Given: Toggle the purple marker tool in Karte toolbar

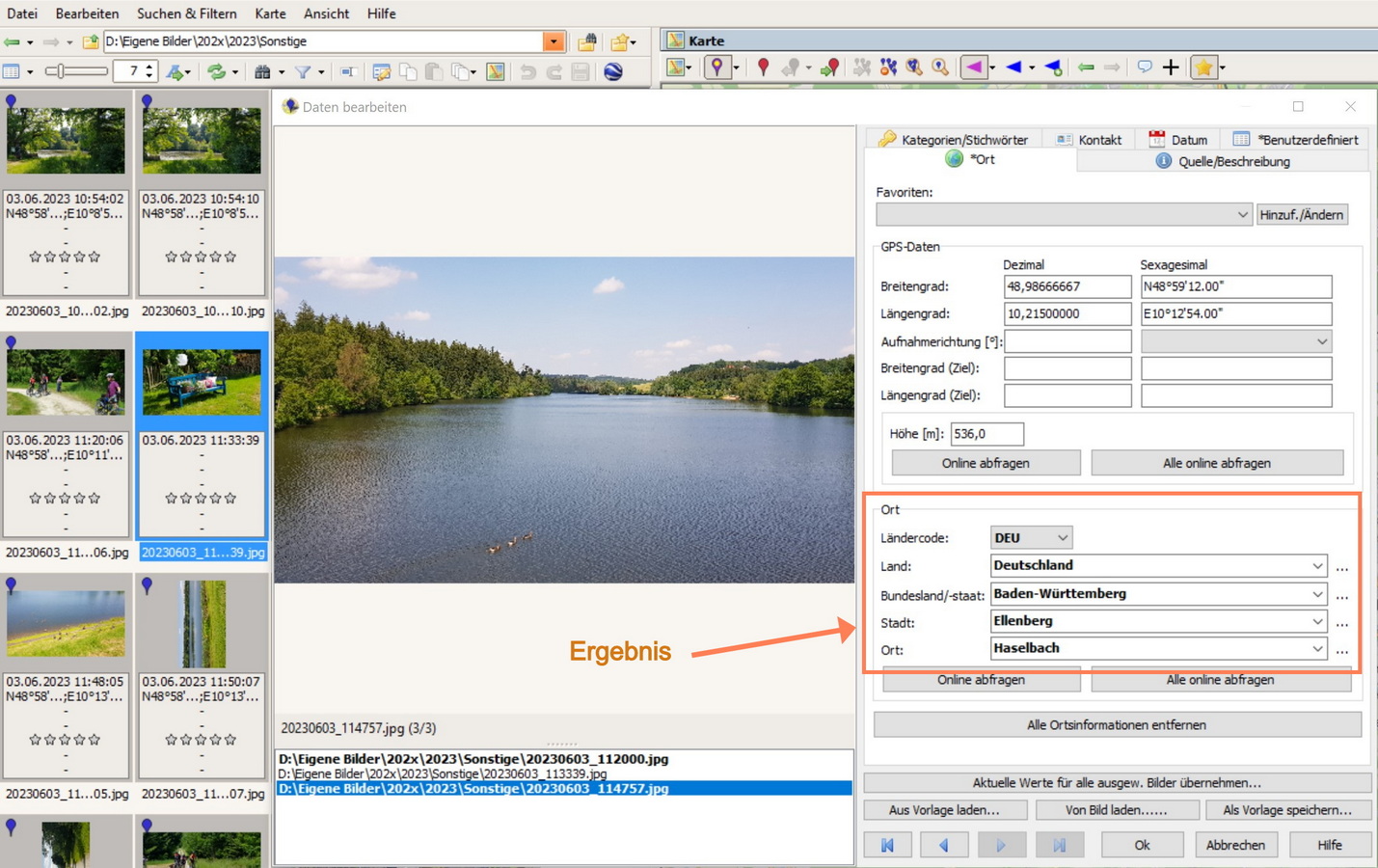Looking at the screenshot, I should tap(716, 67).
